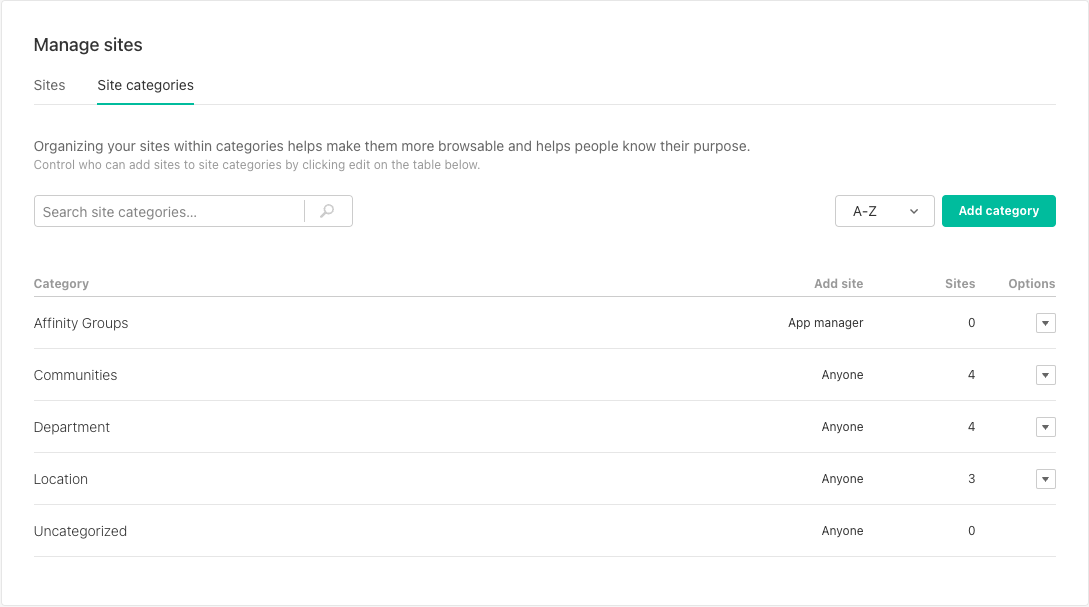Open options dropdown for Location
The height and width of the screenshot is (607, 1089).
click(x=1046, y=479)
